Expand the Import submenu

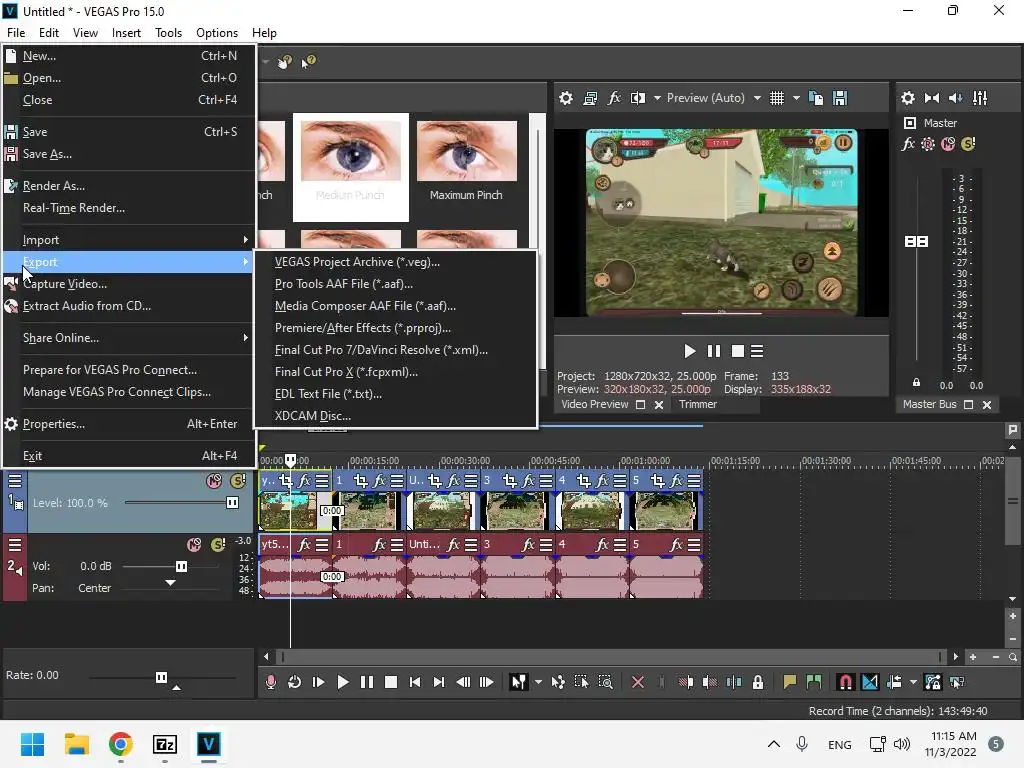coord(128,240)
